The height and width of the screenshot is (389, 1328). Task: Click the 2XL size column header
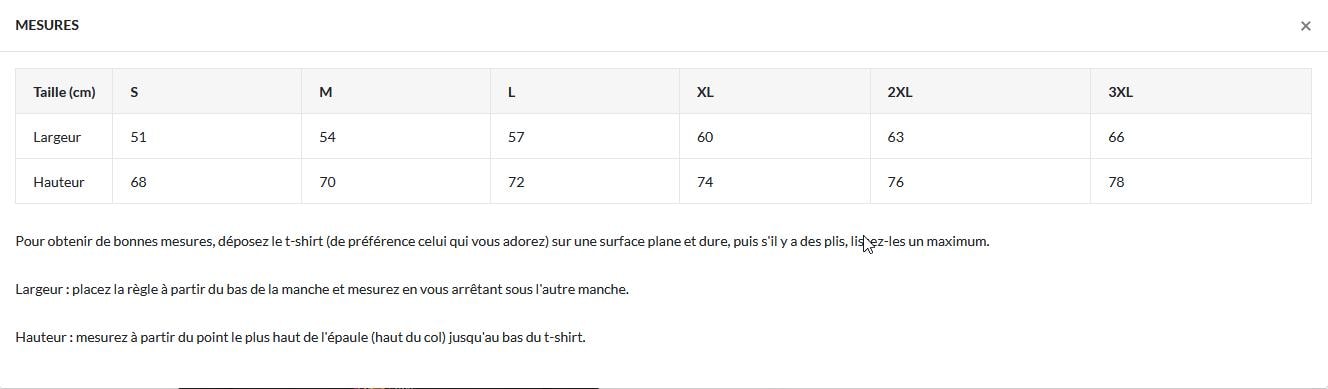pyautogui.click(x=980, y=92)
